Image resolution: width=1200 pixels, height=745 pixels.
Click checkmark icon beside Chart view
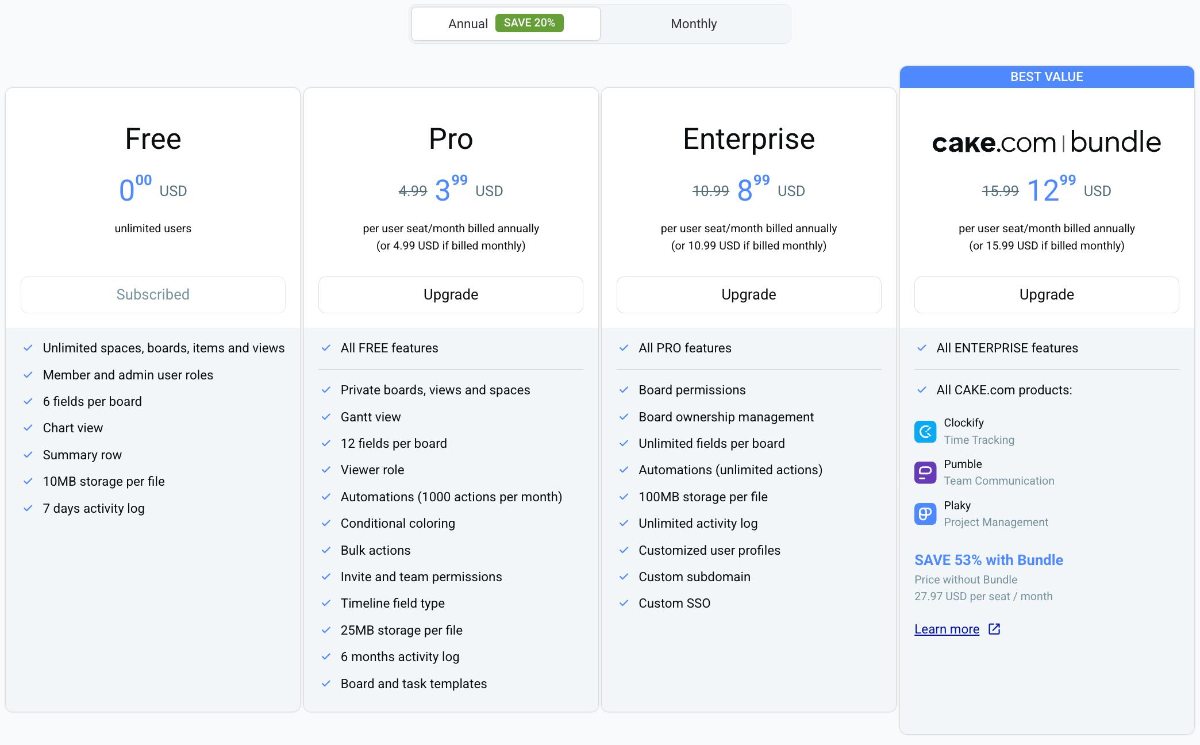[x=29, y=428]
